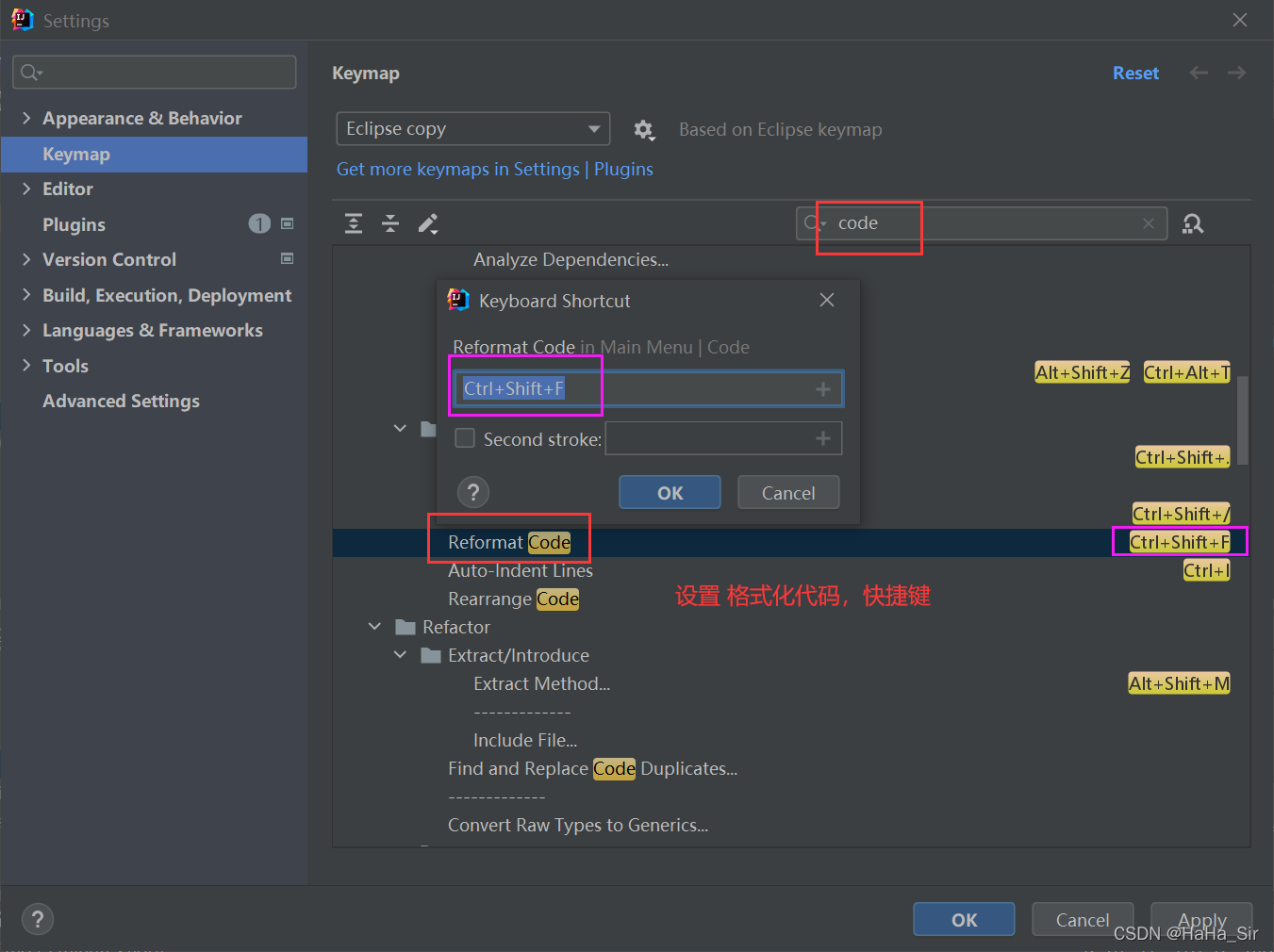Click the Second stroke input field
Viewport: 1274px width, 952px height.
pyautogui.click(x=723, y=438)
